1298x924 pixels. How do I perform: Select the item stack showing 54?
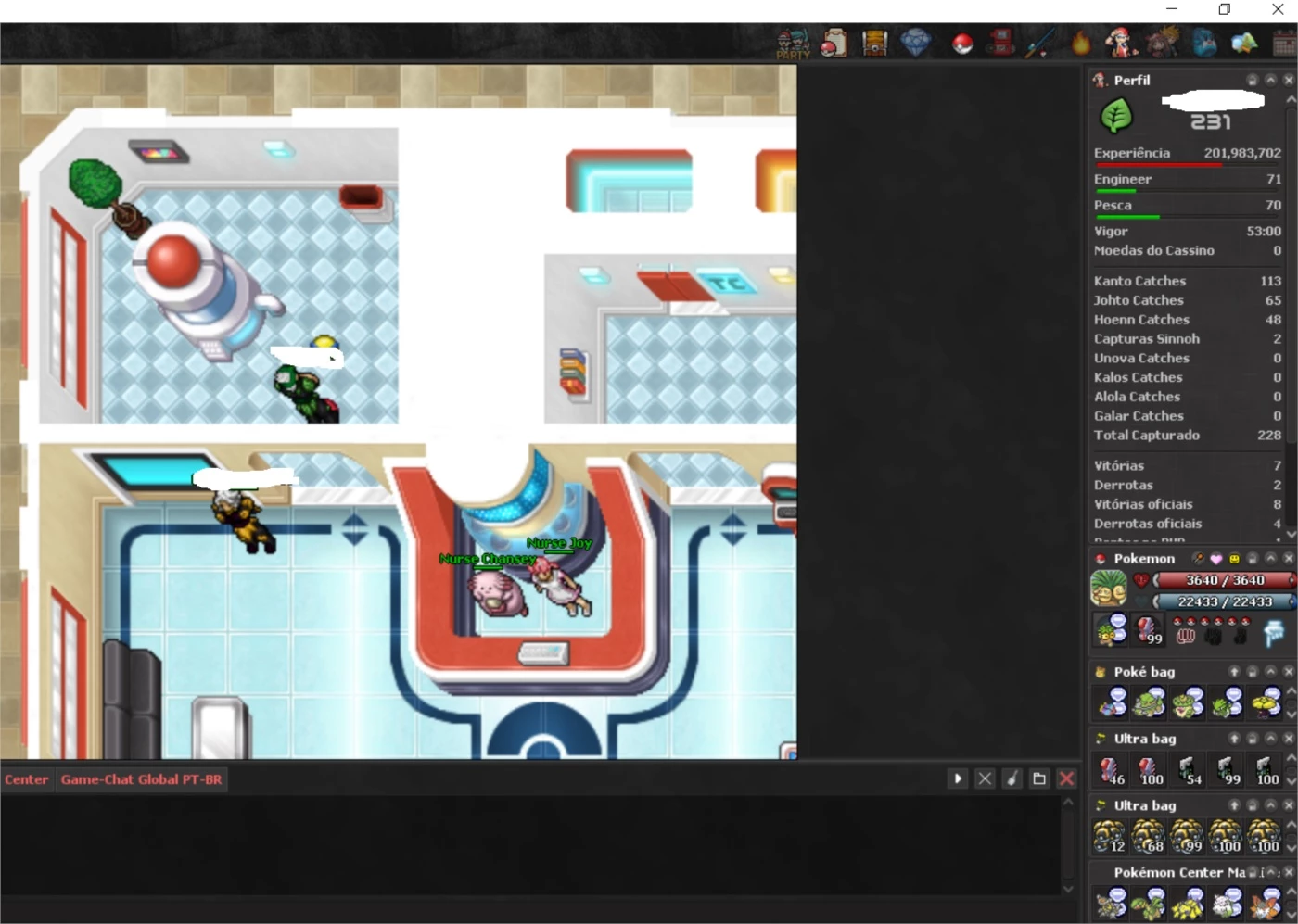[1188, 770]
